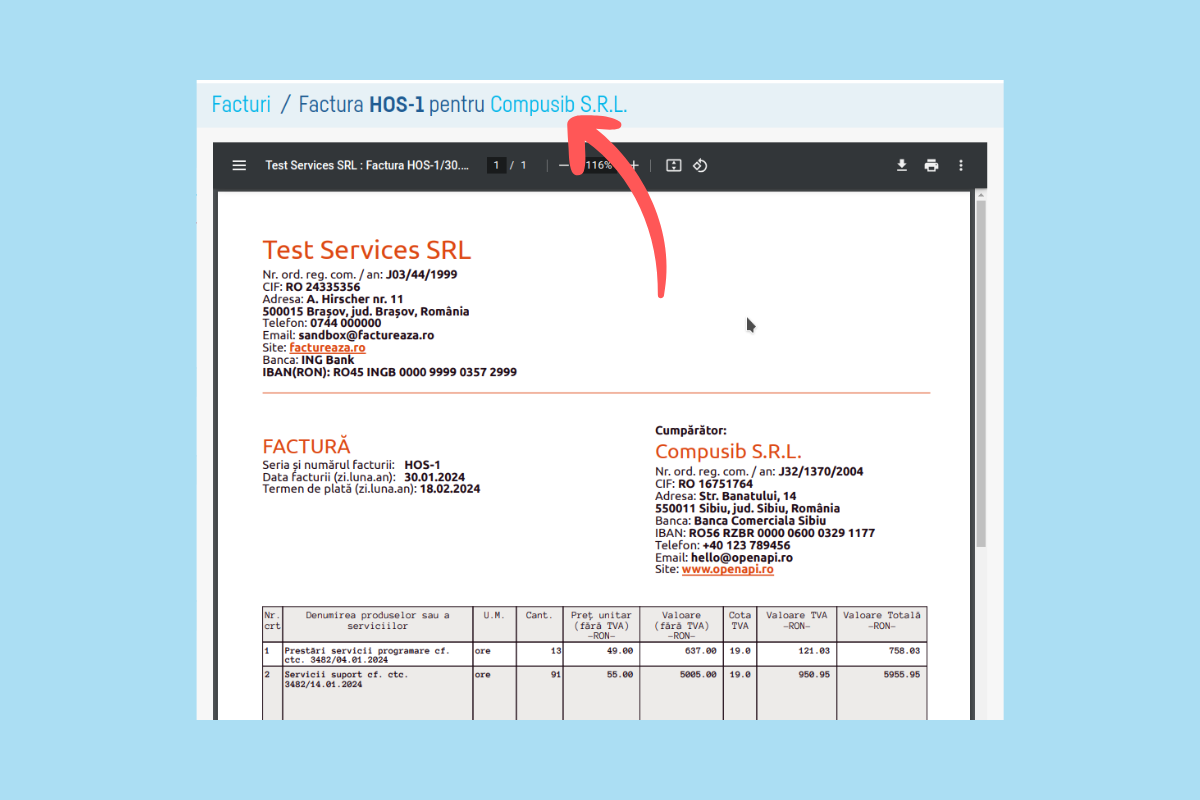The height and width of the screenshot is (800, 1200).
Task: Click the zoom in plus button
Action: (634, 166)
